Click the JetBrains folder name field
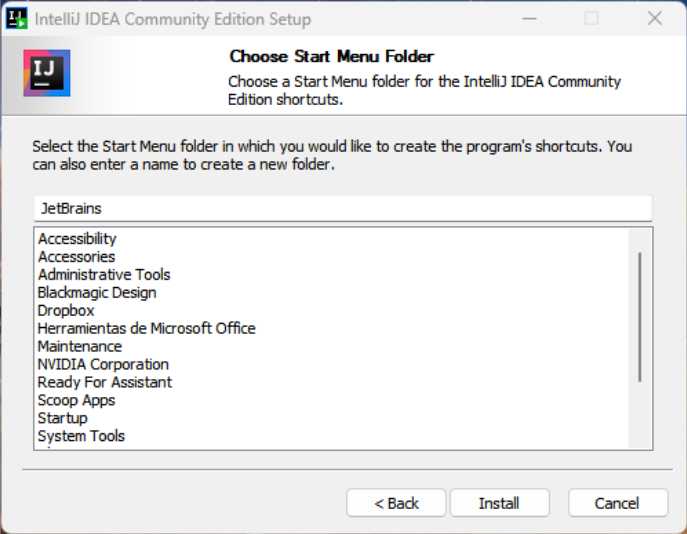This screenshot has height=534, width=687. (342, 208)
